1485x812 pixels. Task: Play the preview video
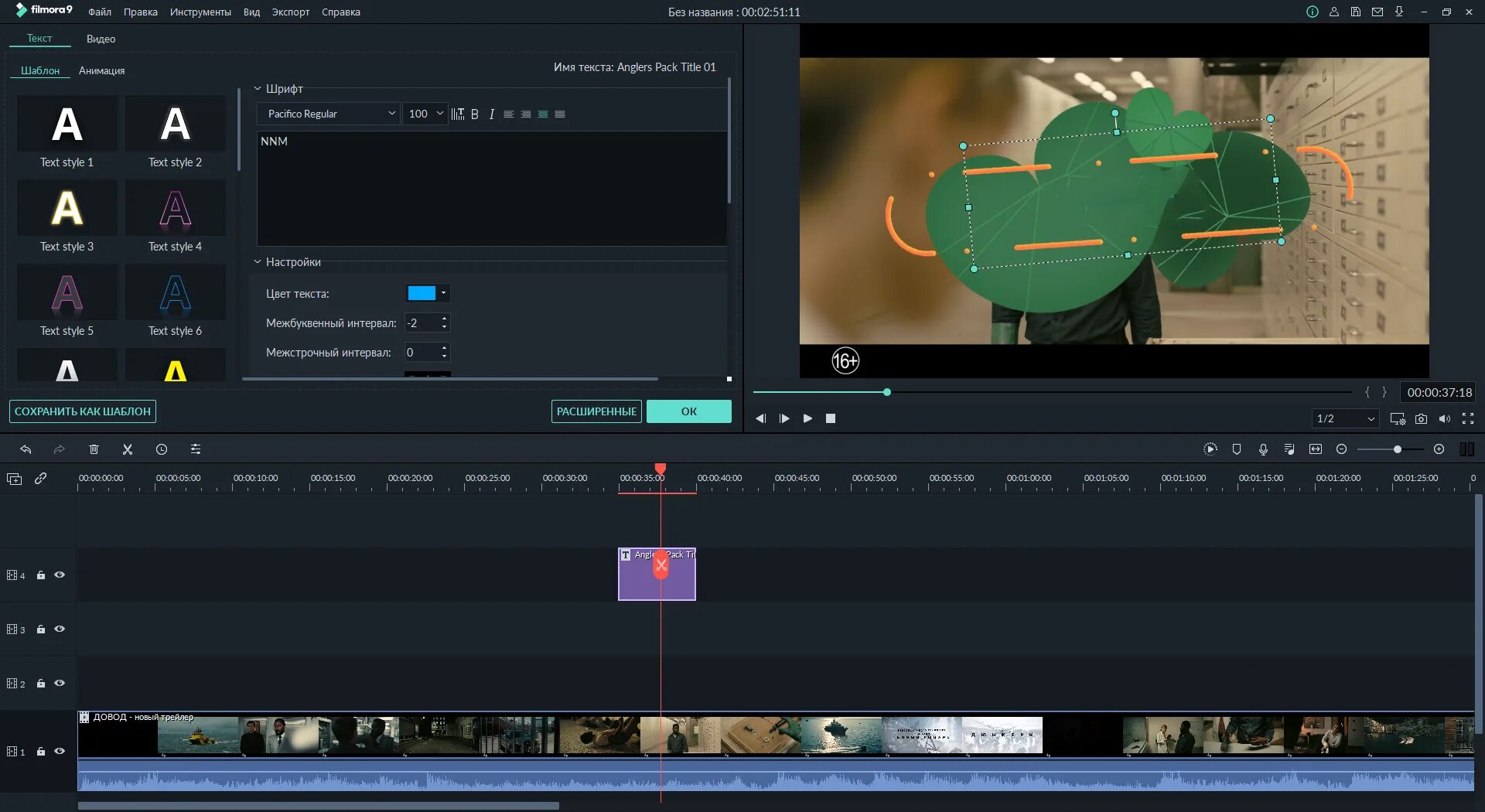pos(807,418)
